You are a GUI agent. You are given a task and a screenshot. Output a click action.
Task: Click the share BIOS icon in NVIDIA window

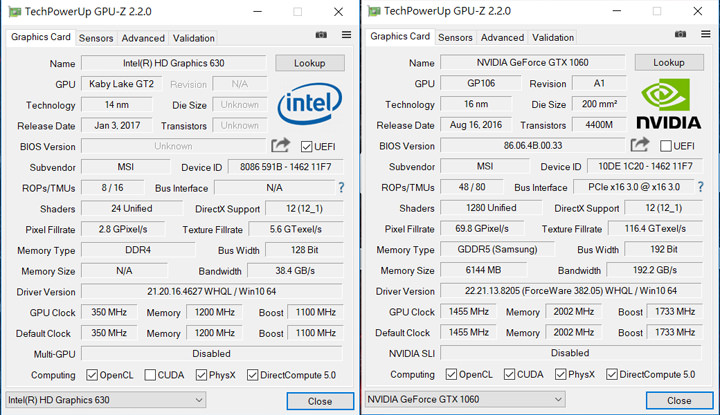[x=640, y=145]
